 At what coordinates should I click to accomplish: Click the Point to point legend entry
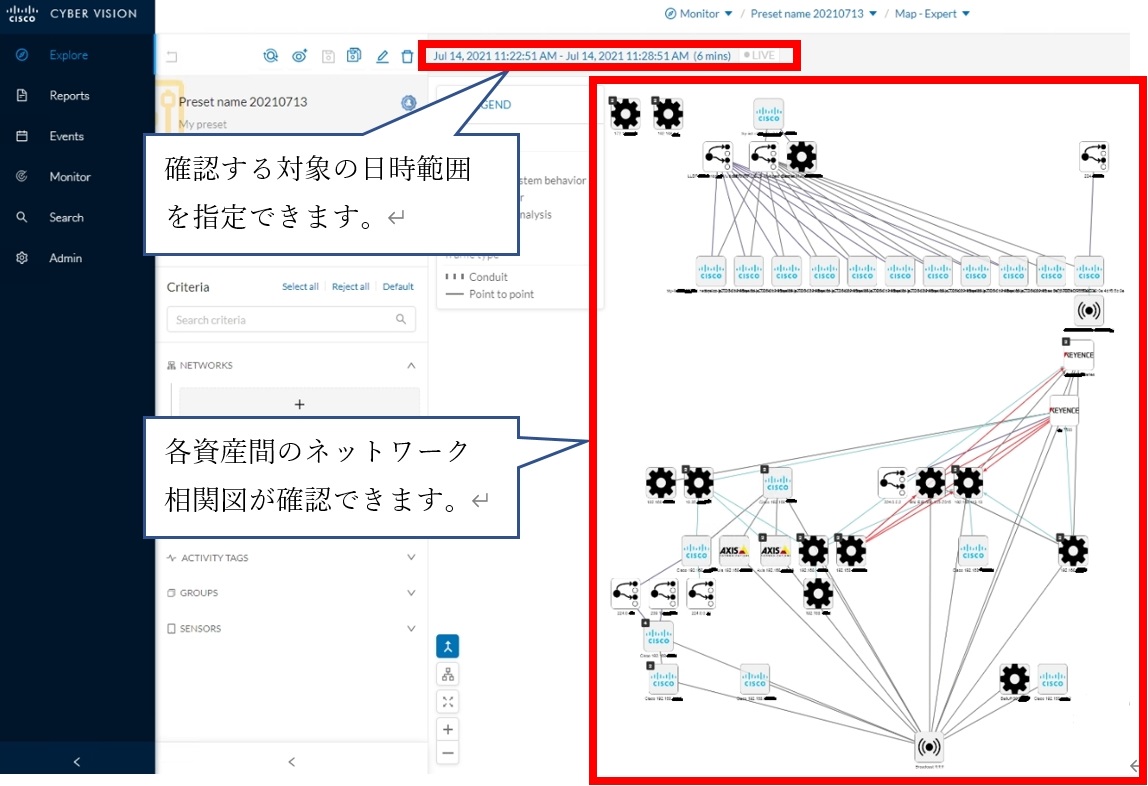click(x=490, y=294)
